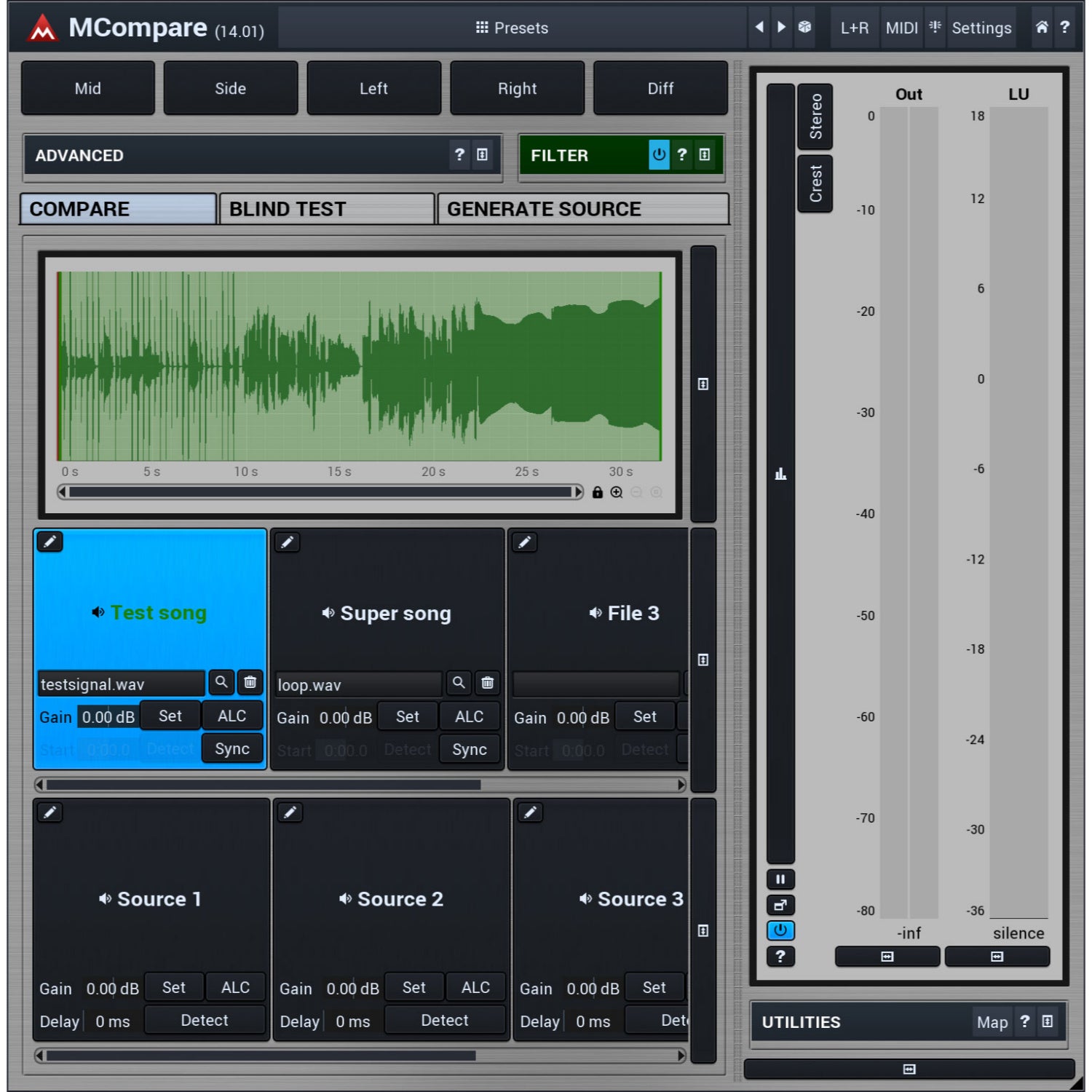Enable the Mid monitoring button
This screenshot has height=1092, width=1092.
pyautogui.click(x=88, y=88)
